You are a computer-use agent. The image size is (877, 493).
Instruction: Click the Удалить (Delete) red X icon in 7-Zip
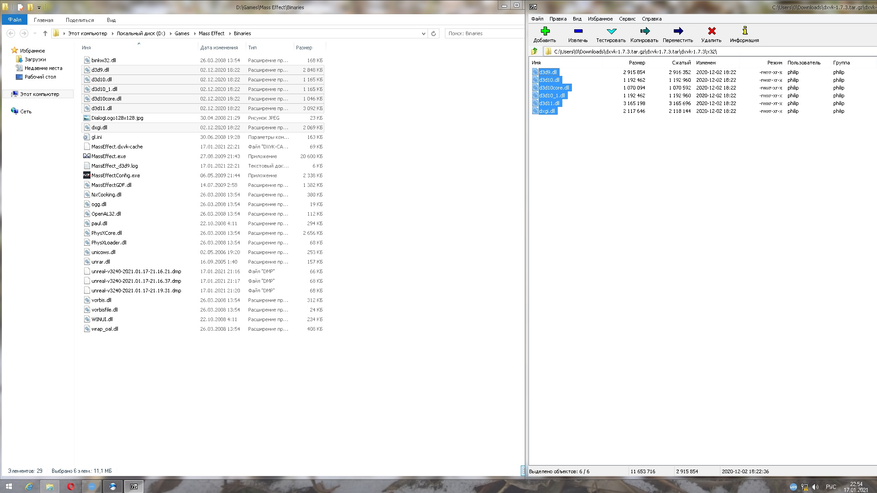[x=711, y=31]
